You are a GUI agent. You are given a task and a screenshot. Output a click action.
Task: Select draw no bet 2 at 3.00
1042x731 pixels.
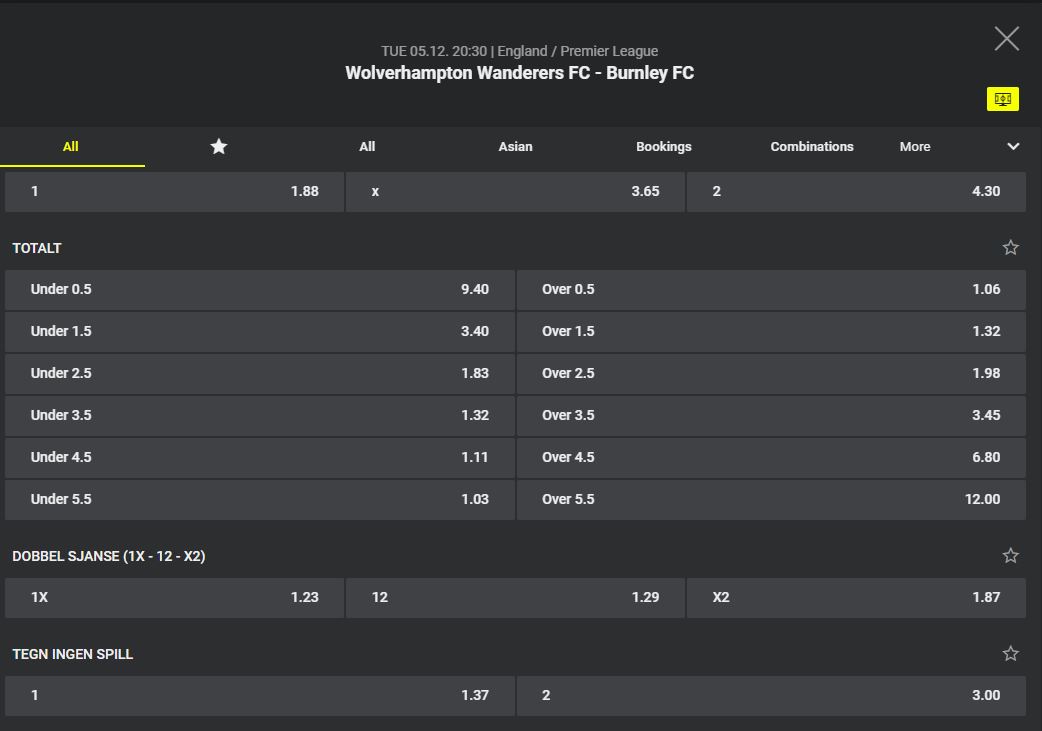[770, 695]
